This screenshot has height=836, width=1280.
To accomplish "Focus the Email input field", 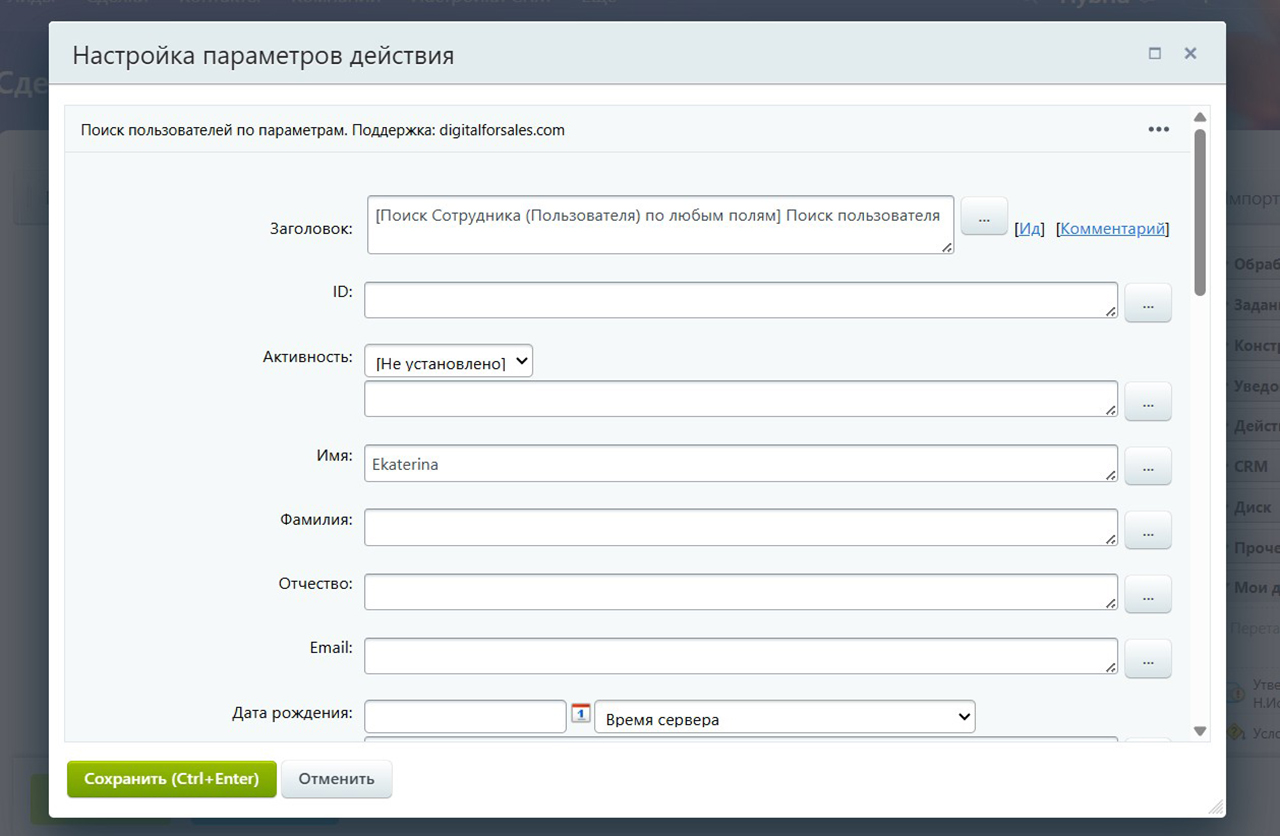I will click(x=740, y=657).
